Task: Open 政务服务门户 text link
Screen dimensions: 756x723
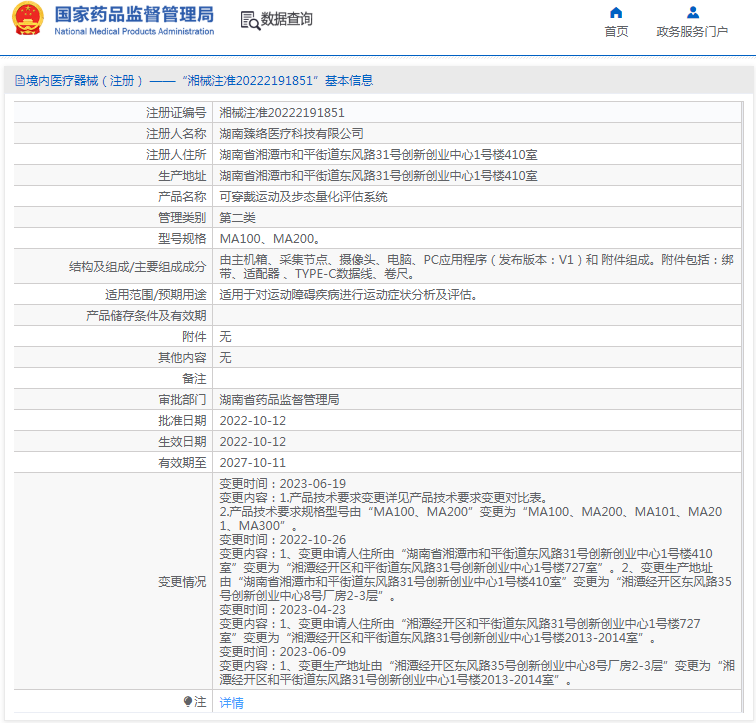Action: (692, 32)
